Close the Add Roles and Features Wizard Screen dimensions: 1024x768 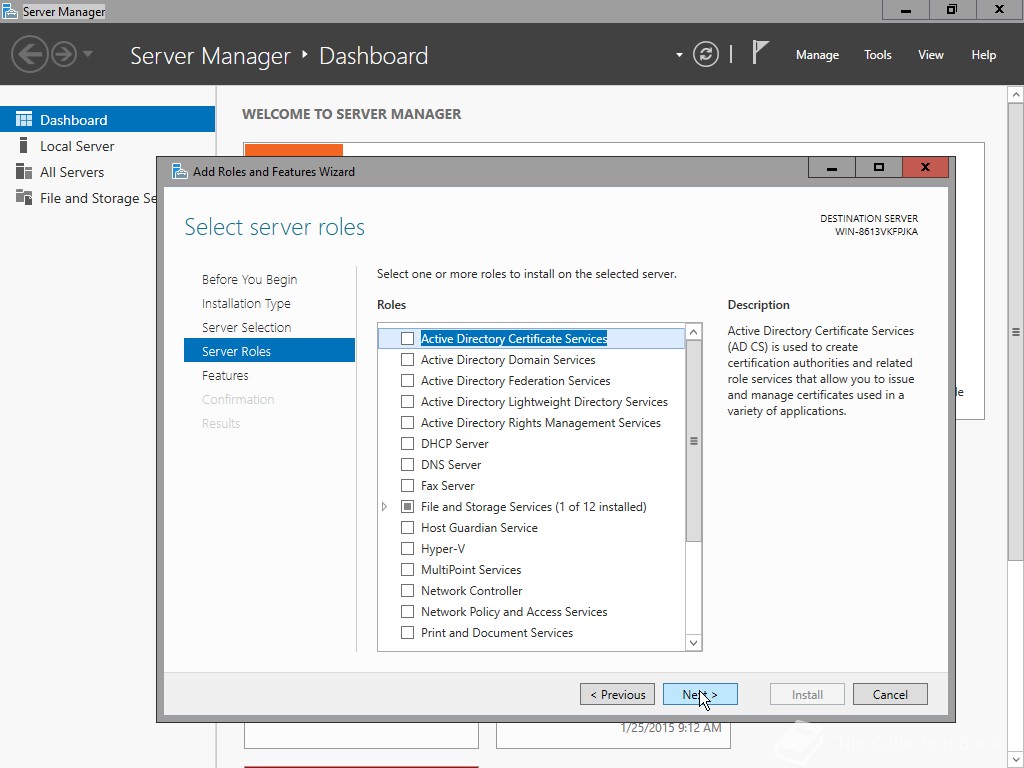pyautogui.click(x=925, y=168)
